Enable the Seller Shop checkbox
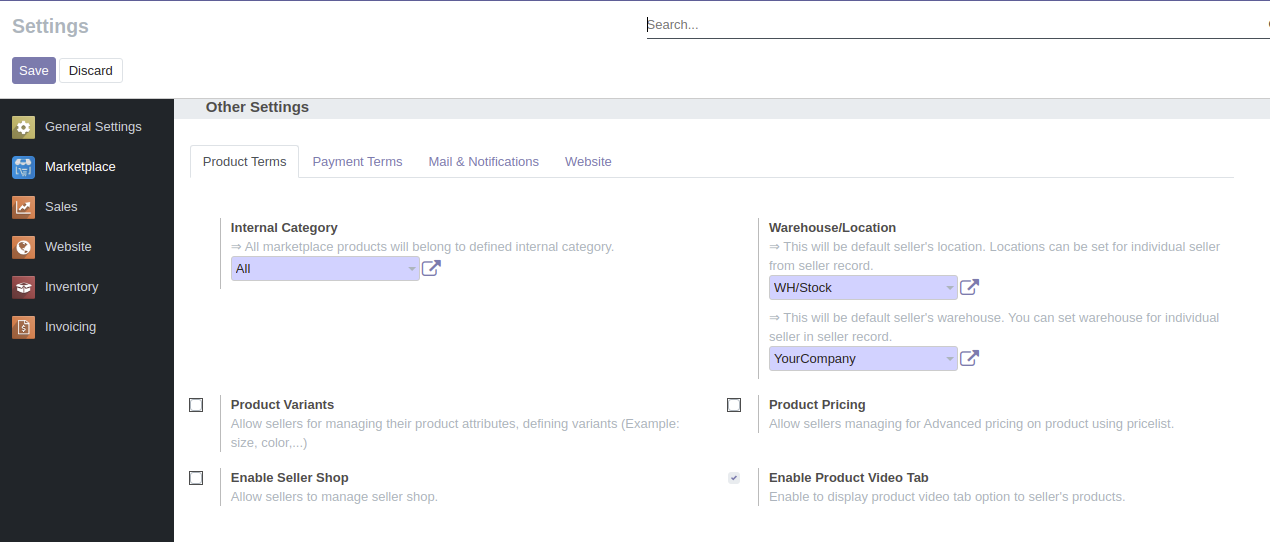 196,478
